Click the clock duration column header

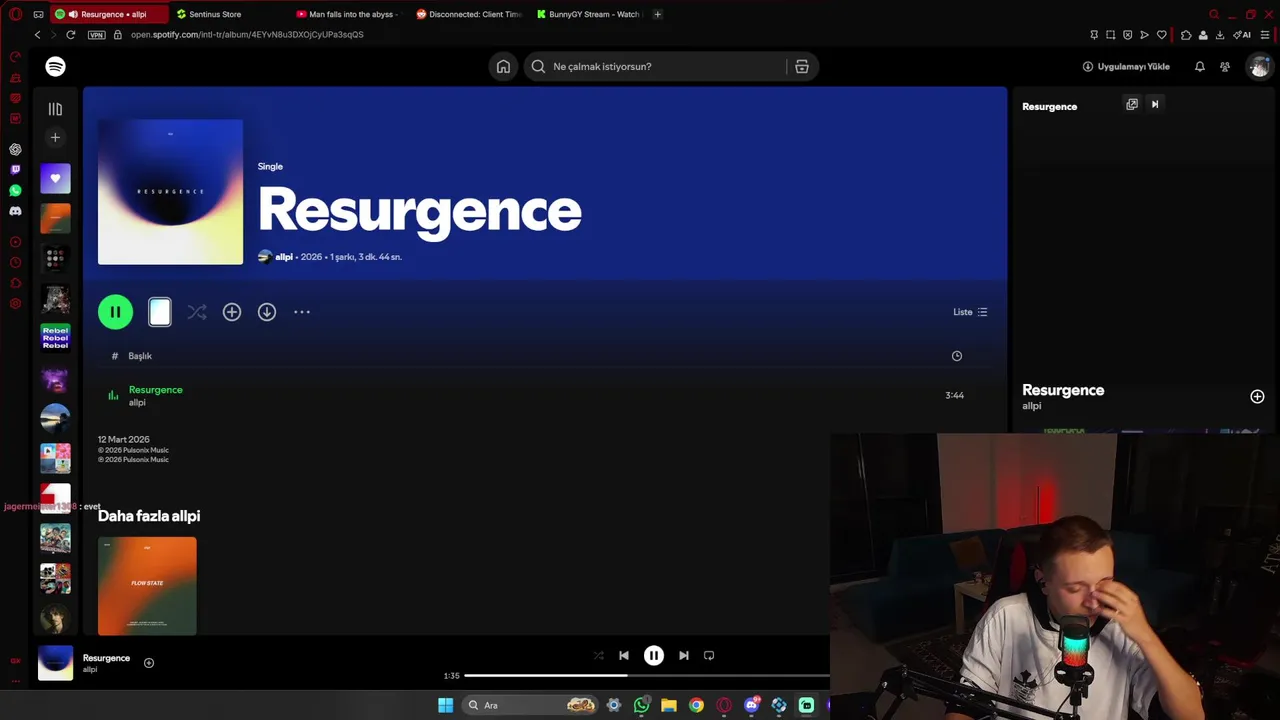[957, 356]
